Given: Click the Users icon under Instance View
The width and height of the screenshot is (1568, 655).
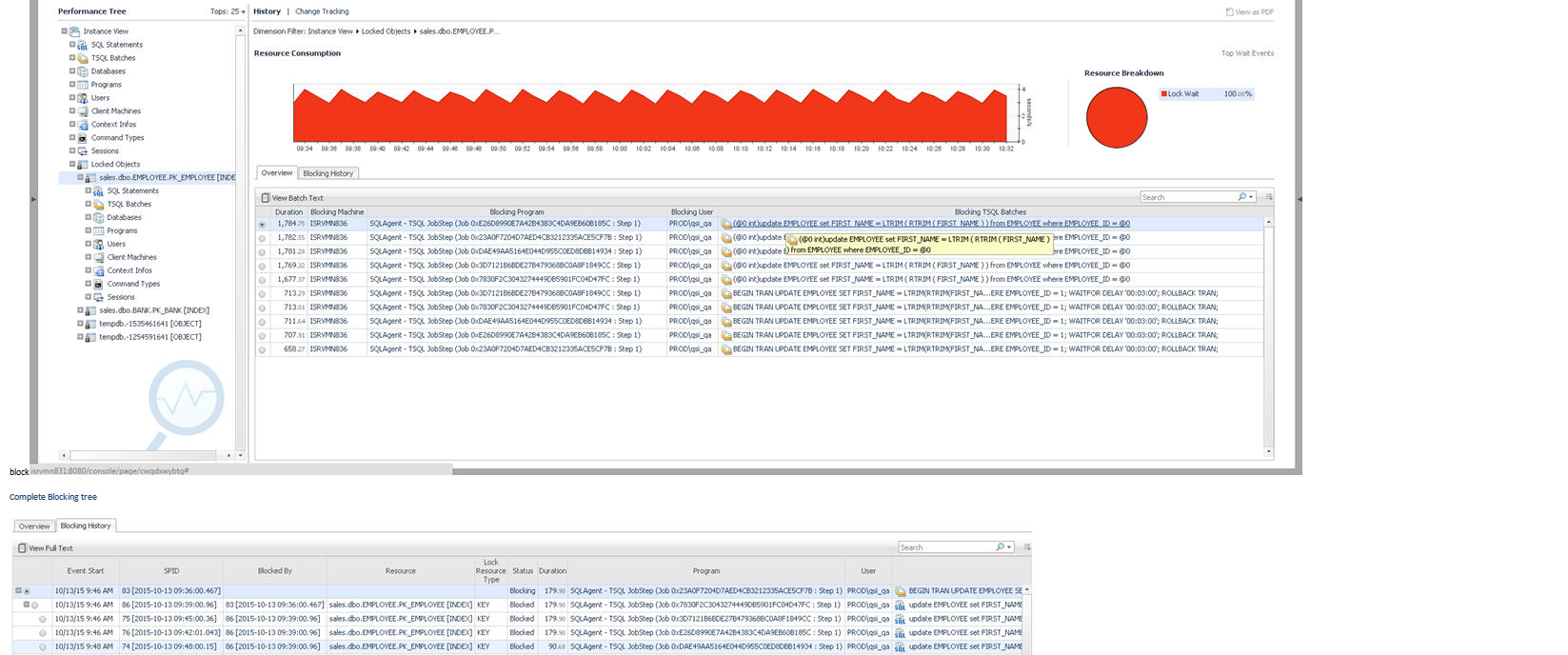Looking at the screenshot, I should click(x=83, y=98).
